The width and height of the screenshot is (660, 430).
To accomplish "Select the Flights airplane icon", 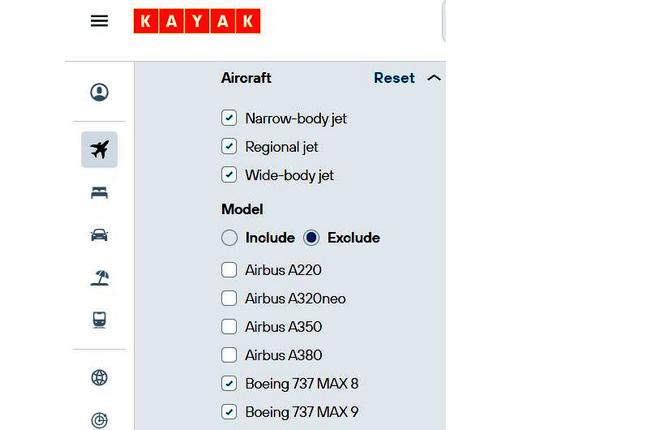I will 99,149.
